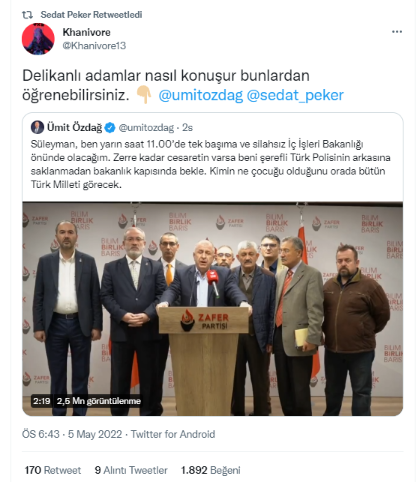This screenshot has height=482, width=417.
Task: Click the @Khanivore13 handle
Action: click(x=94, y=46)
